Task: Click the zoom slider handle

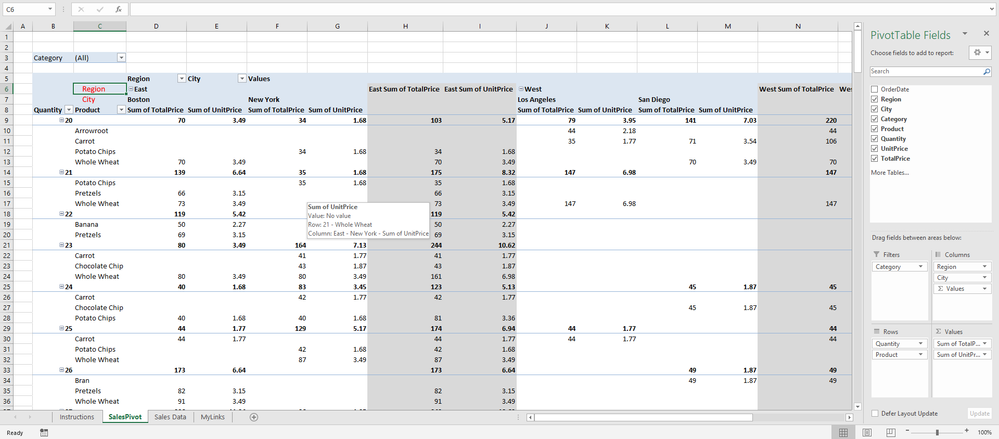Action: pos(937,433)
